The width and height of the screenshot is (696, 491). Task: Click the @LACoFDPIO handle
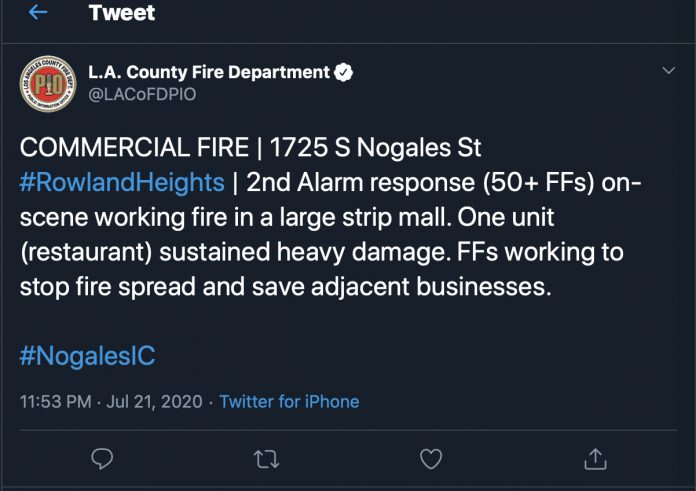tap(142, 94)
